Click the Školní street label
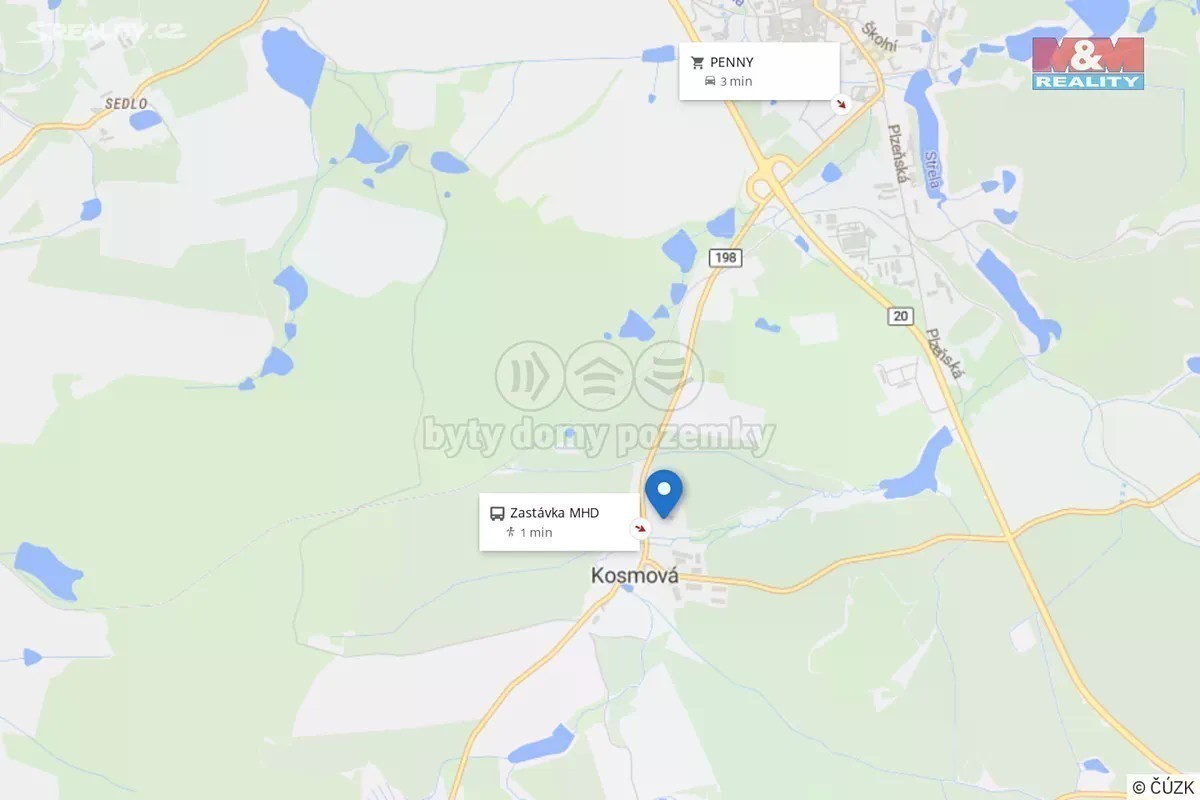 [880, 37]
